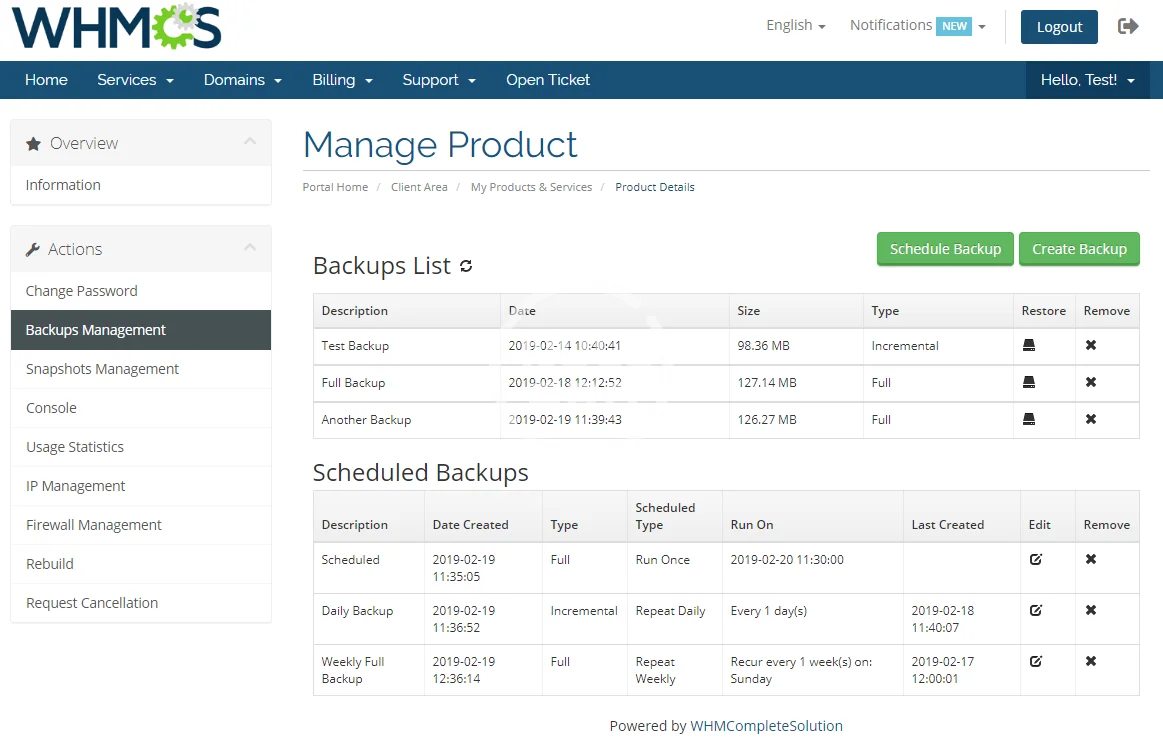Edit the Daily Backup schedule
The image size is (1163, 741).
[1036, 610]
